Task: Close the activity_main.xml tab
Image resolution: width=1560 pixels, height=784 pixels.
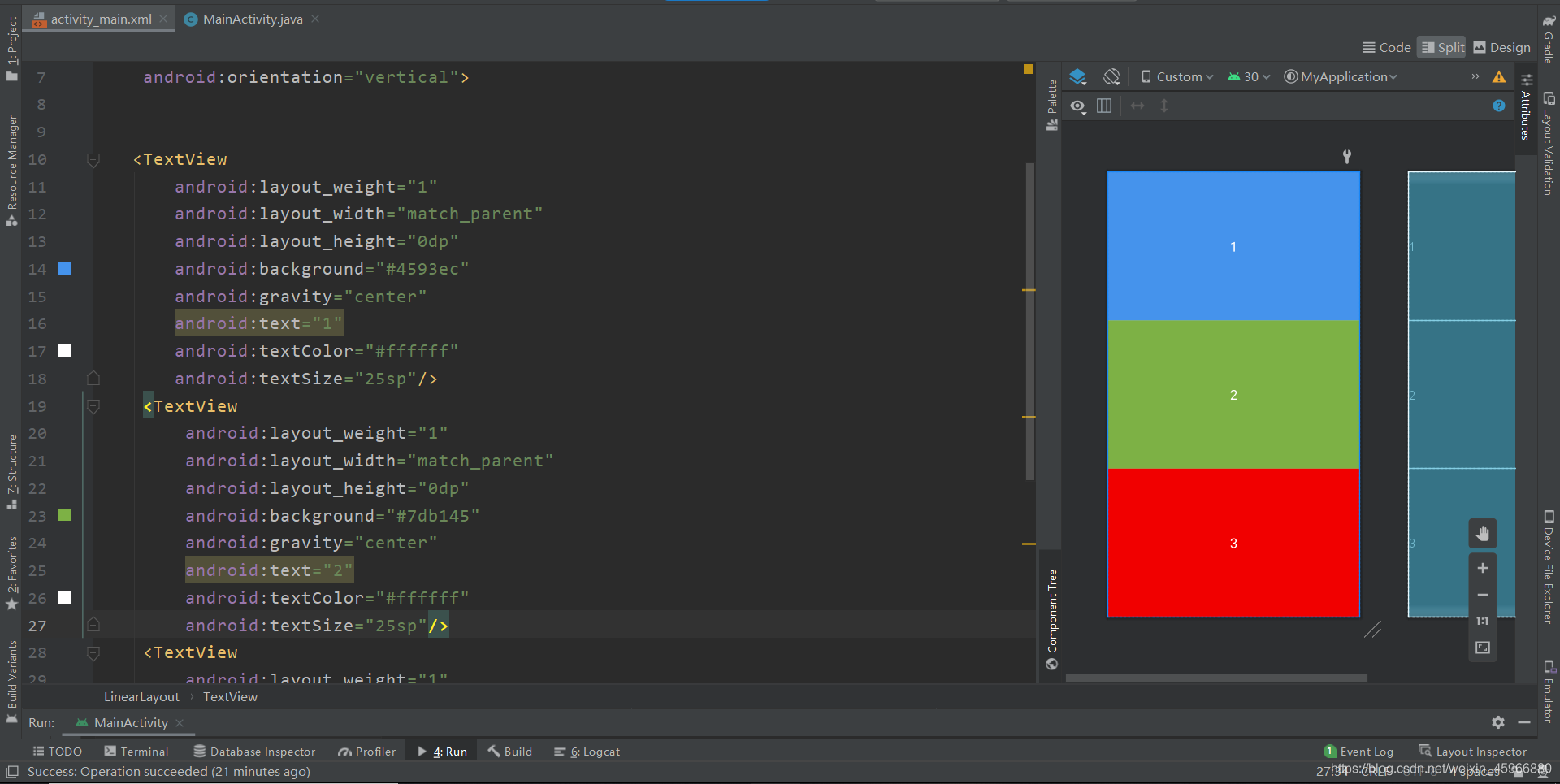Action: click(x=164, y=19)
